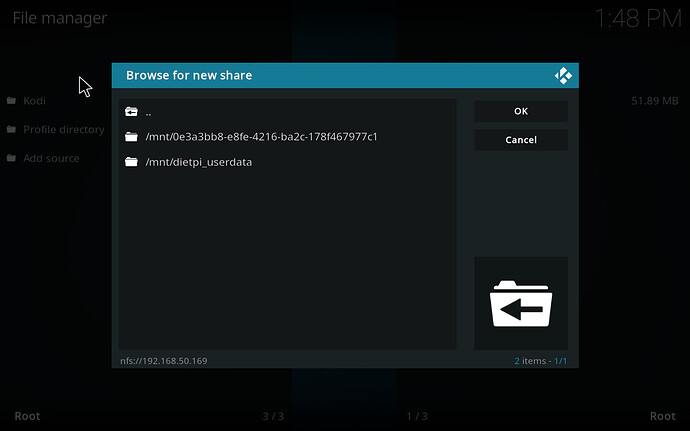Screen dimensions: 690x431
Task: Click the "Browse for new share" title
Action: (189, 75)
